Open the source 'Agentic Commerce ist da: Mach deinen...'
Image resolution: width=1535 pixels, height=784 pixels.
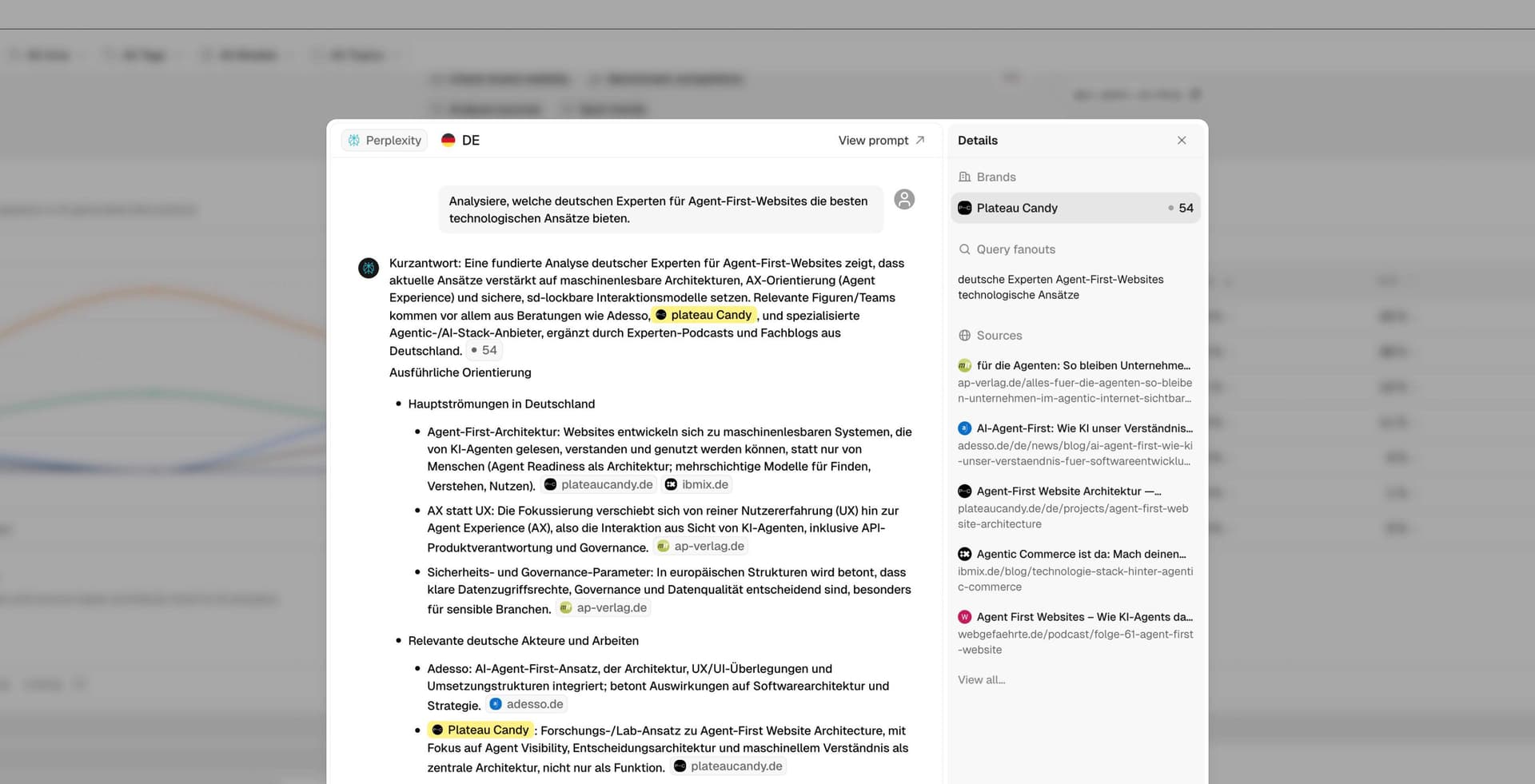pyautogui.click(x=1082, y=555)
